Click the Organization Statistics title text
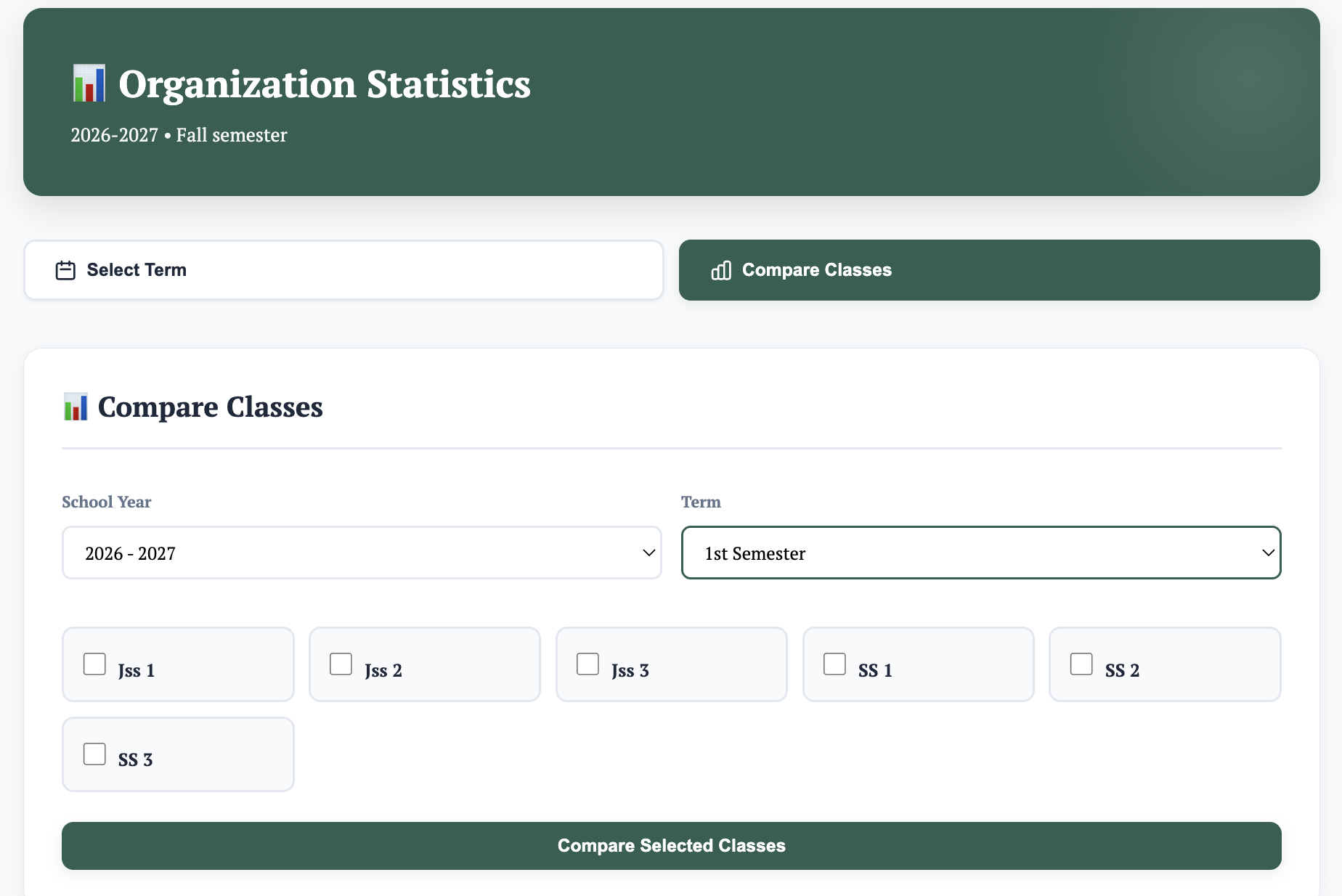 [325, 84]
